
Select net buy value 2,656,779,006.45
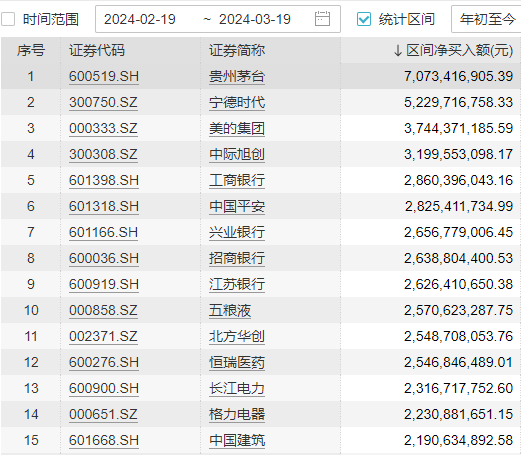pos(458,232)
